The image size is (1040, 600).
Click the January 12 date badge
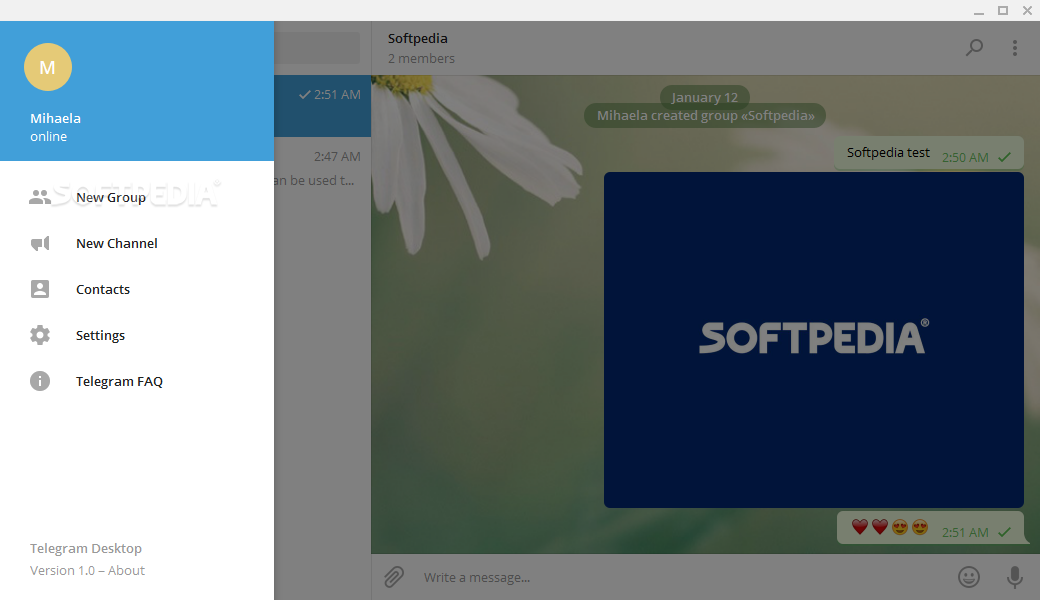[704, 97]
